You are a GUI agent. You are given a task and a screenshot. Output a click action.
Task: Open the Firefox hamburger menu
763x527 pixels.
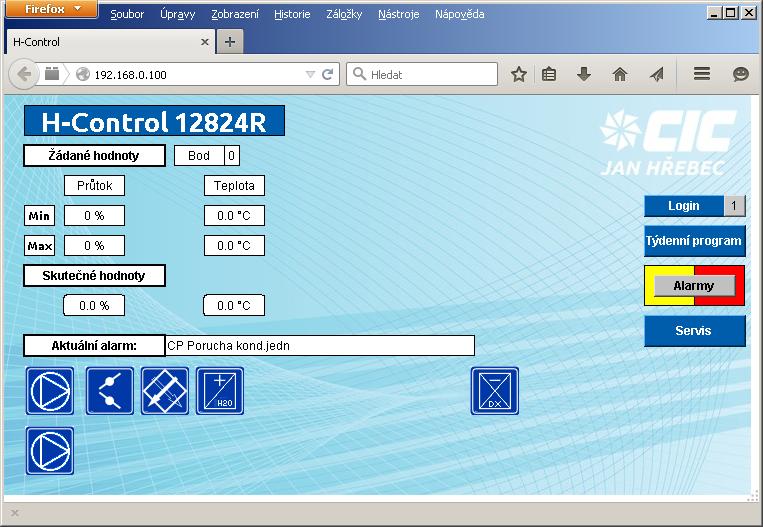(x=702, y=74)
